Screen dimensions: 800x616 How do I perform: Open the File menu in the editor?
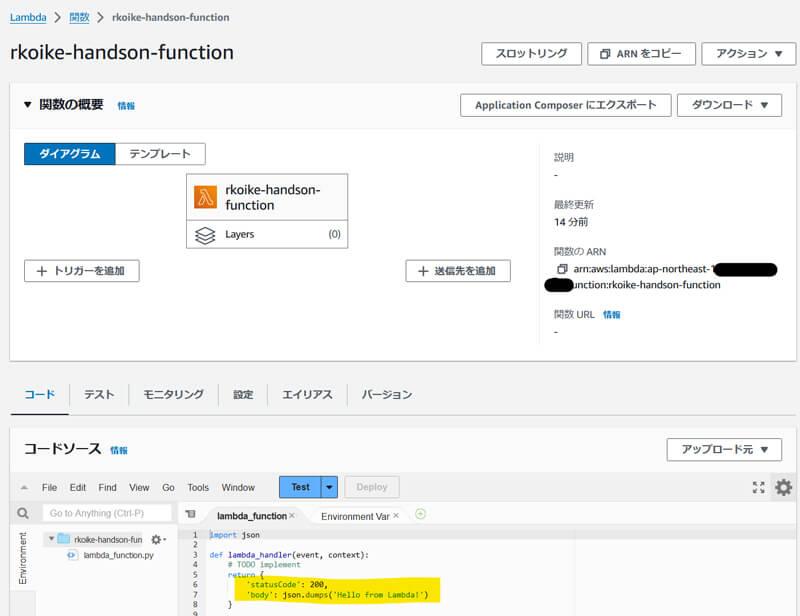(x=49, y=487)
